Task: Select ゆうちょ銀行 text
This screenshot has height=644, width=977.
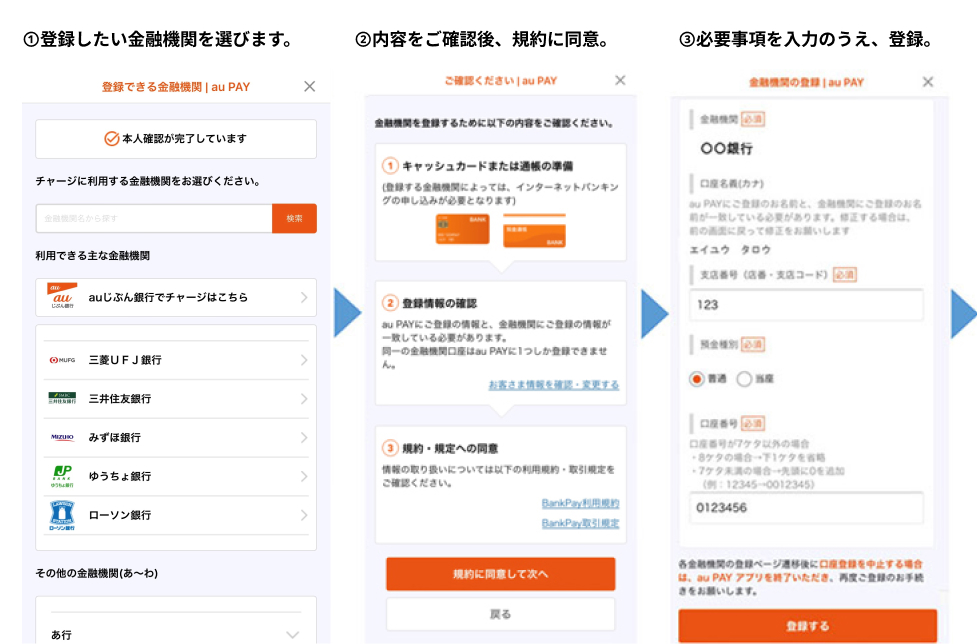Action: 120,476
